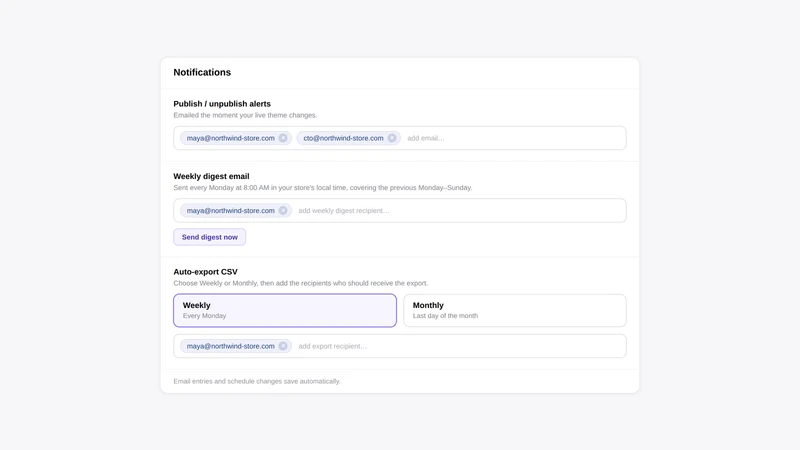Viewport: 800px width, 450px height.
Task: Remove maya@northwind-store.com from weekly digest
Action: 283,211
